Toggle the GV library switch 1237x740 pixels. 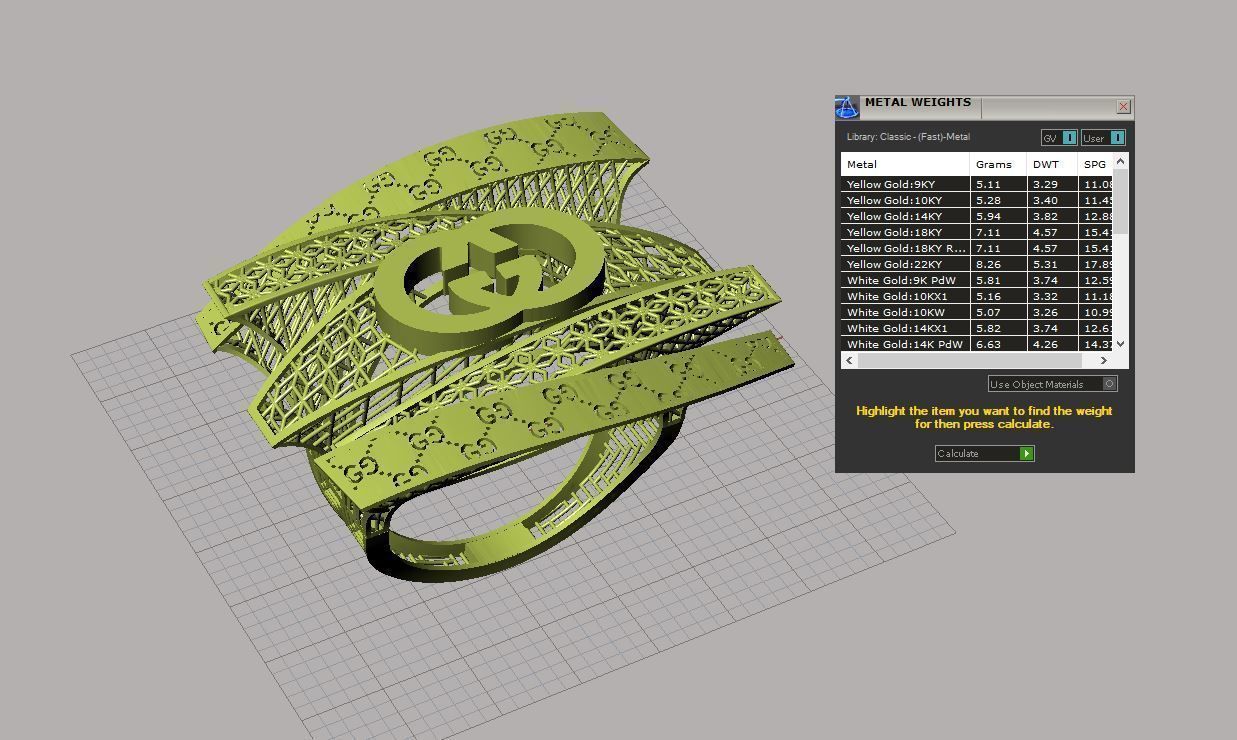[1059, 138]
